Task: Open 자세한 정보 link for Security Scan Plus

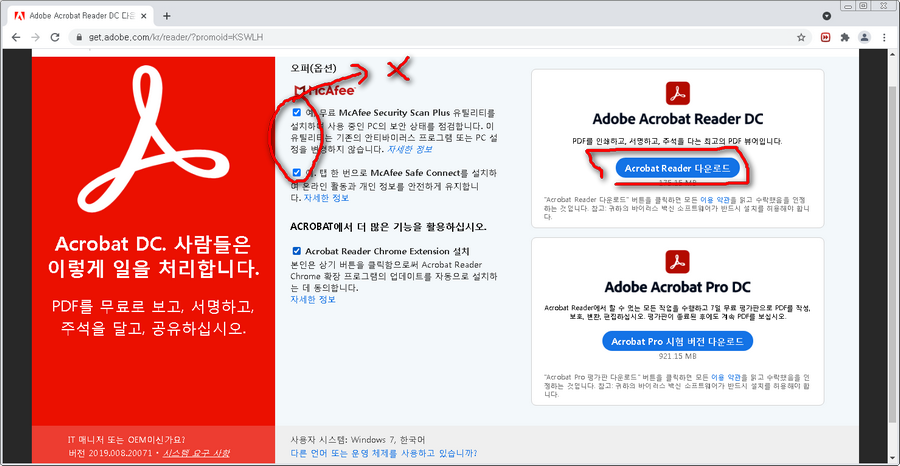Action: point(409,149)
